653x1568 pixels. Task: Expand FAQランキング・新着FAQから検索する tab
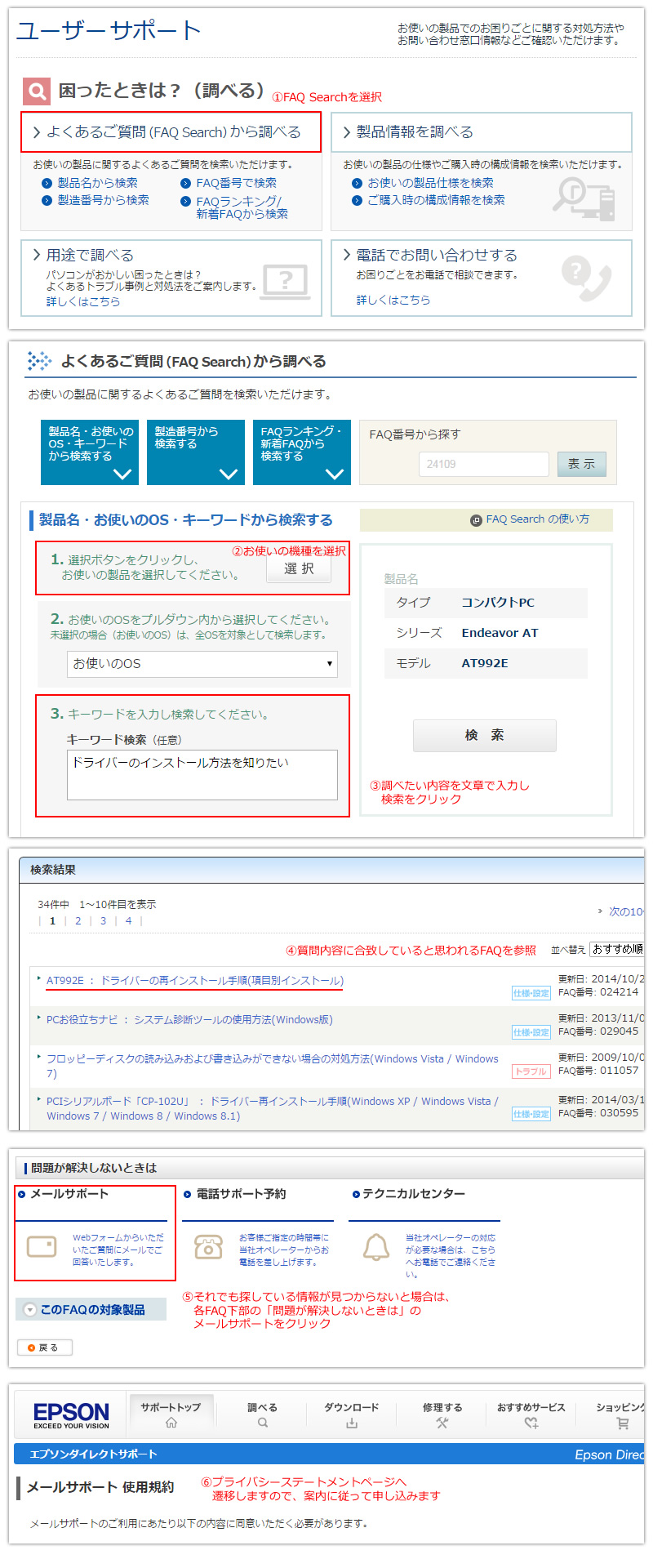pos(302,452)
